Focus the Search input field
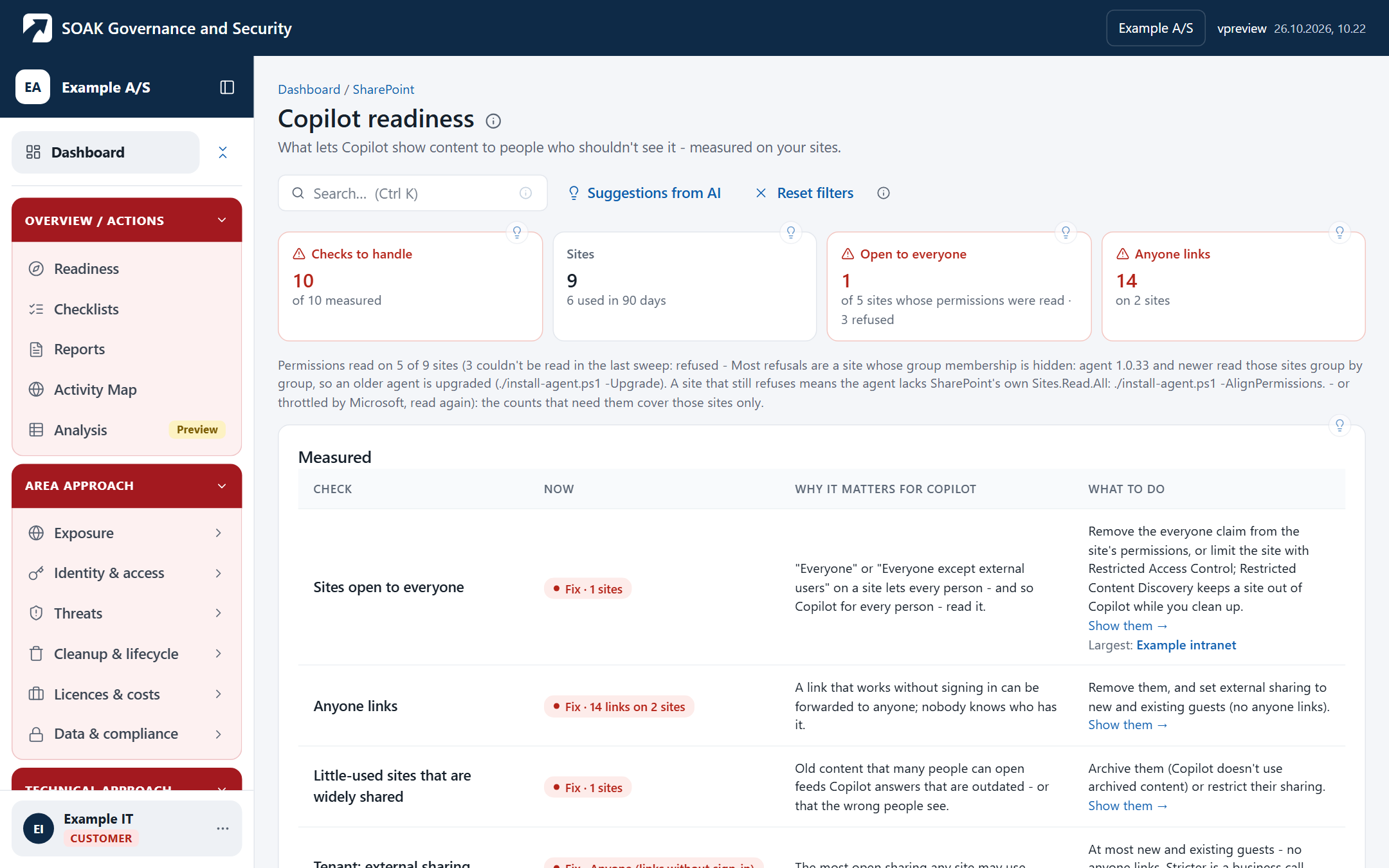This screenshot has width=1389, height=868. 413,194
